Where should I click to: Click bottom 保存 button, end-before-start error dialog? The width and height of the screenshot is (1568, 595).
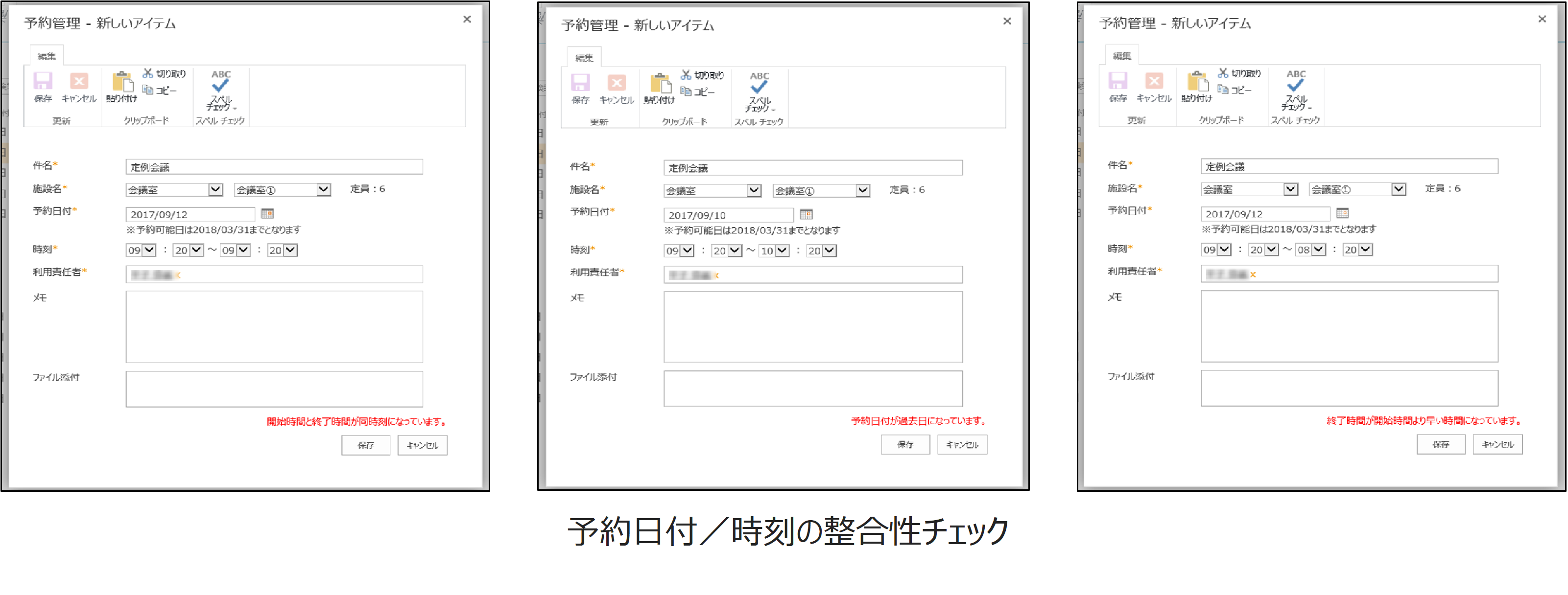pos(1441,444)
